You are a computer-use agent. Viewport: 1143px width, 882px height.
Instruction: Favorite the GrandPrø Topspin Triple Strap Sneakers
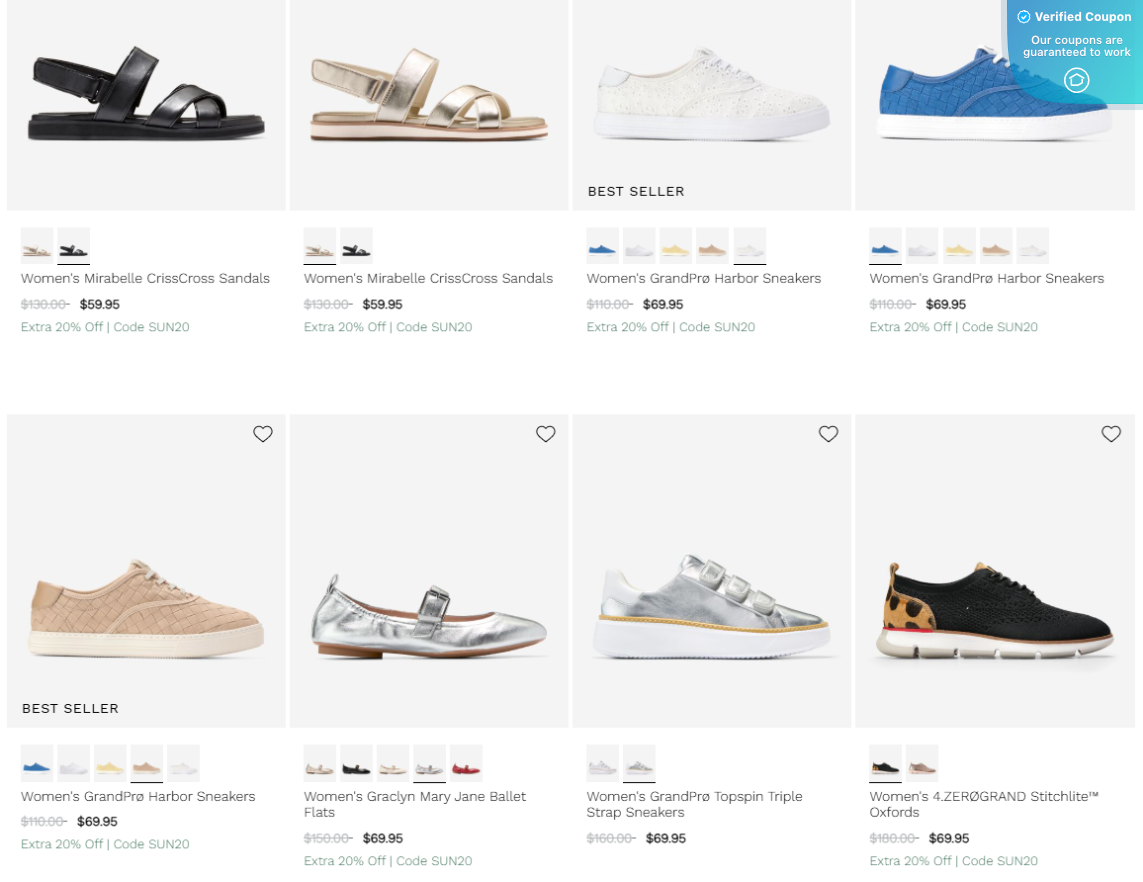[828, 434]
